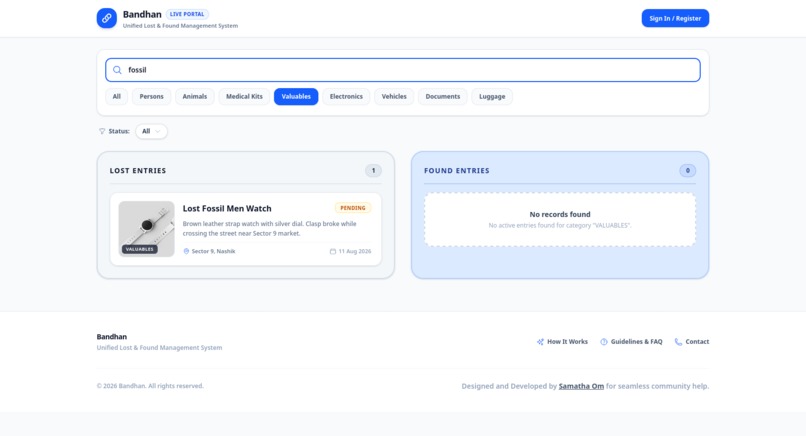
Task: Click the Bandhan header title
Action: tap(142, 14)
